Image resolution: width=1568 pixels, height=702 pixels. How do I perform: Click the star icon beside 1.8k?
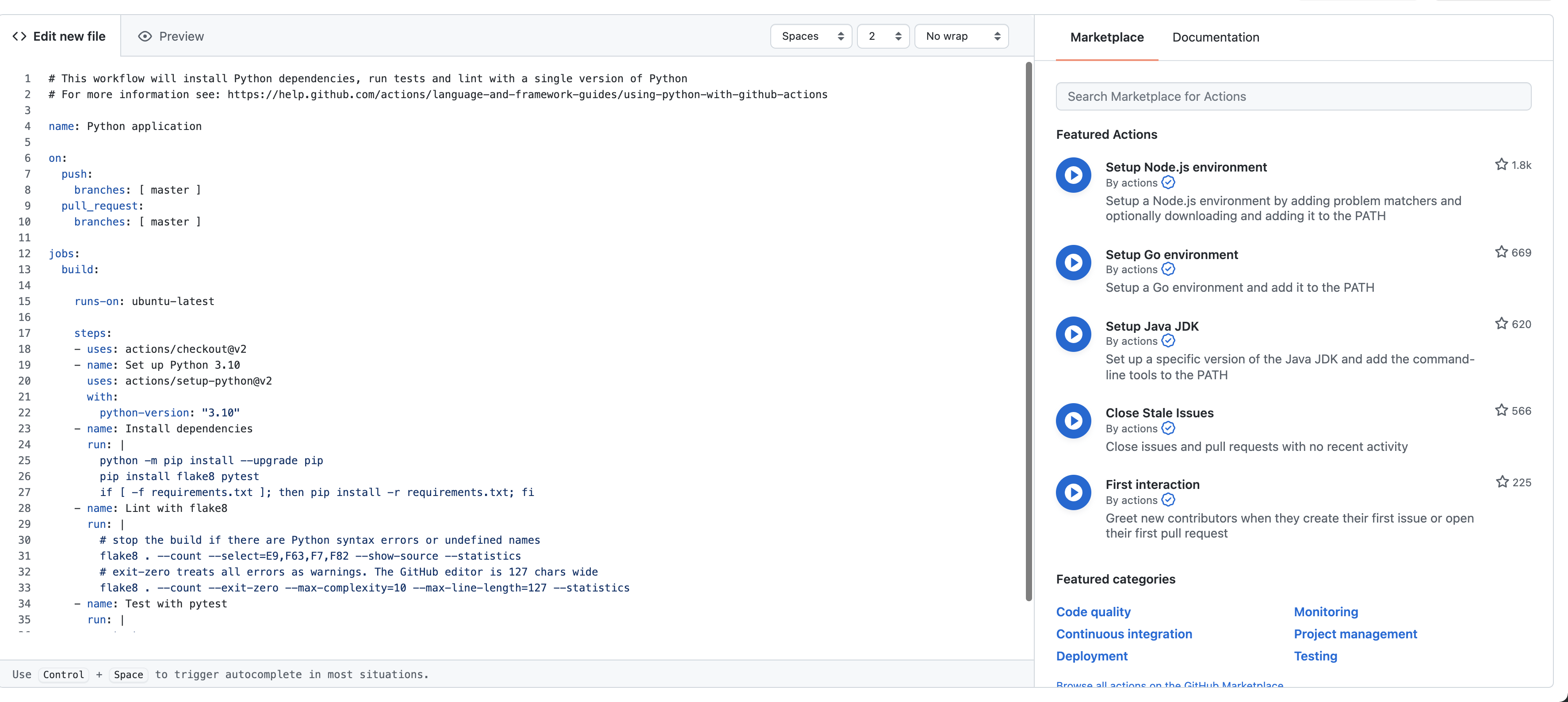(1501, 165)
